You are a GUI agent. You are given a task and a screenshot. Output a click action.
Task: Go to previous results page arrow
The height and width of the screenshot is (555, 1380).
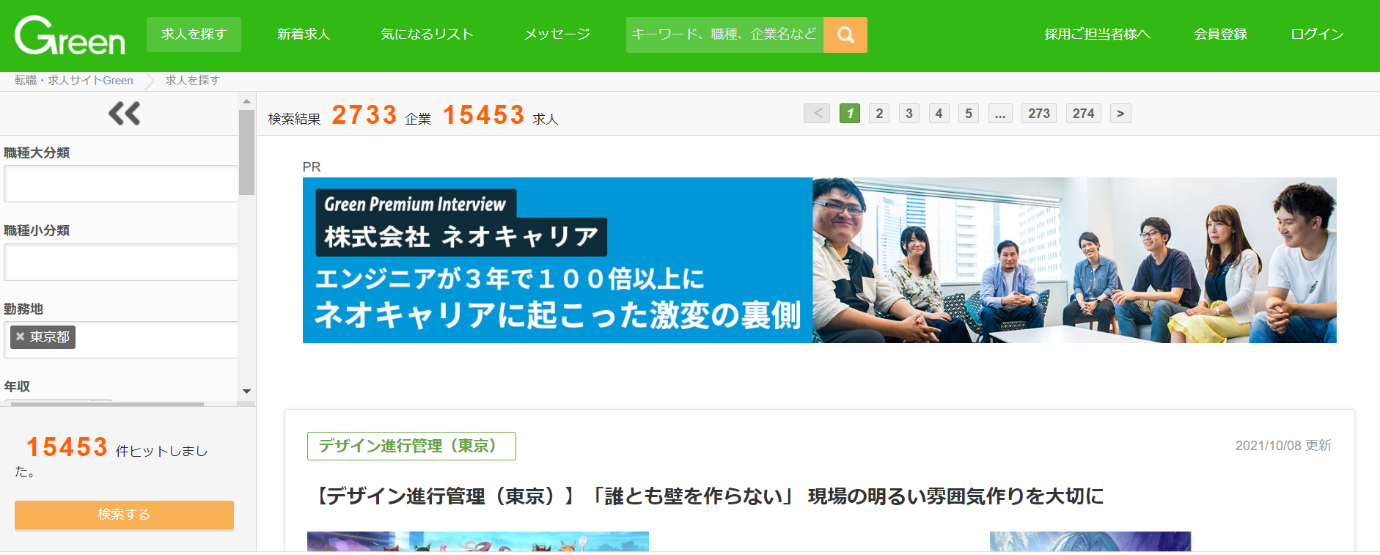click(x=817, y=113)
